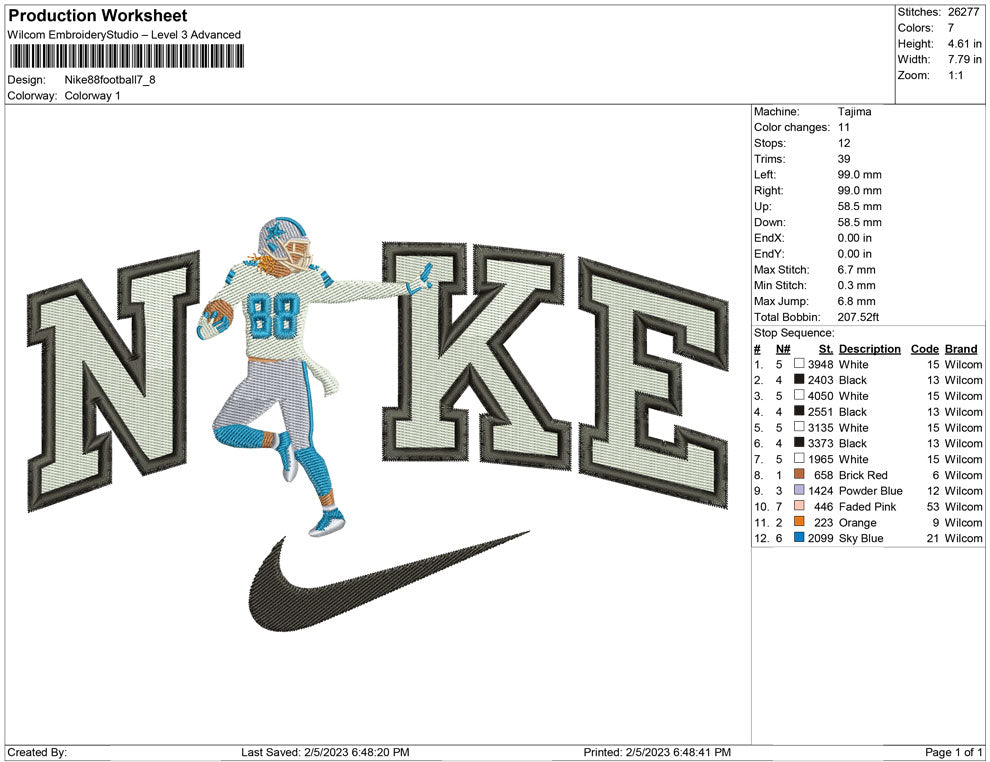The height and width of the screenshot is (762, 990).
Task: Click the Powder Blue color swatch
Action: (799, 490)
